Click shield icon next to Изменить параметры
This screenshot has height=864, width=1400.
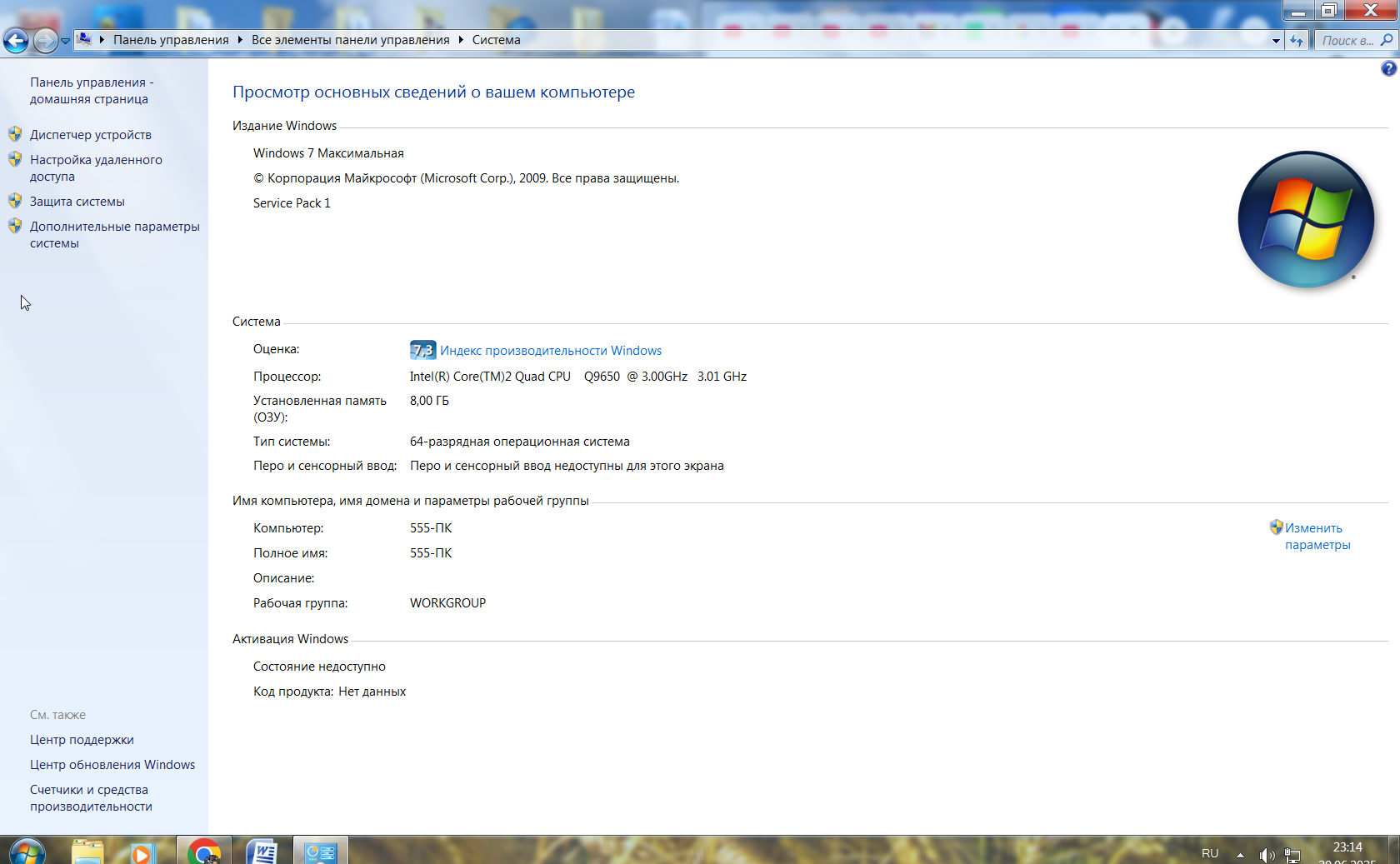(1276, 527)
